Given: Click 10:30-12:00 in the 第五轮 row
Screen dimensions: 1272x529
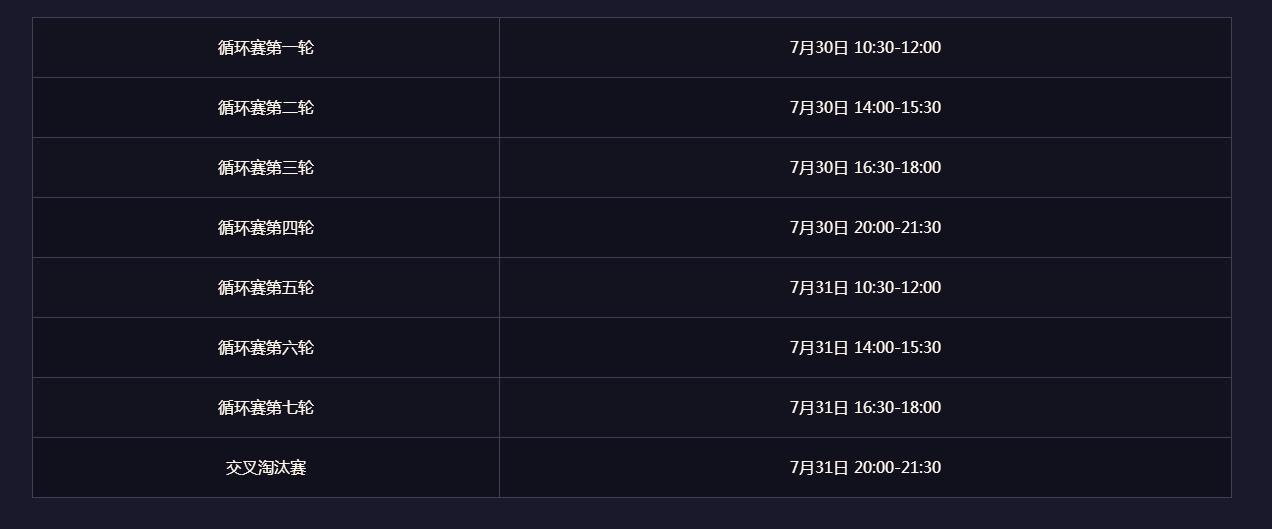Looking at the screenshot, I should 897,287.
